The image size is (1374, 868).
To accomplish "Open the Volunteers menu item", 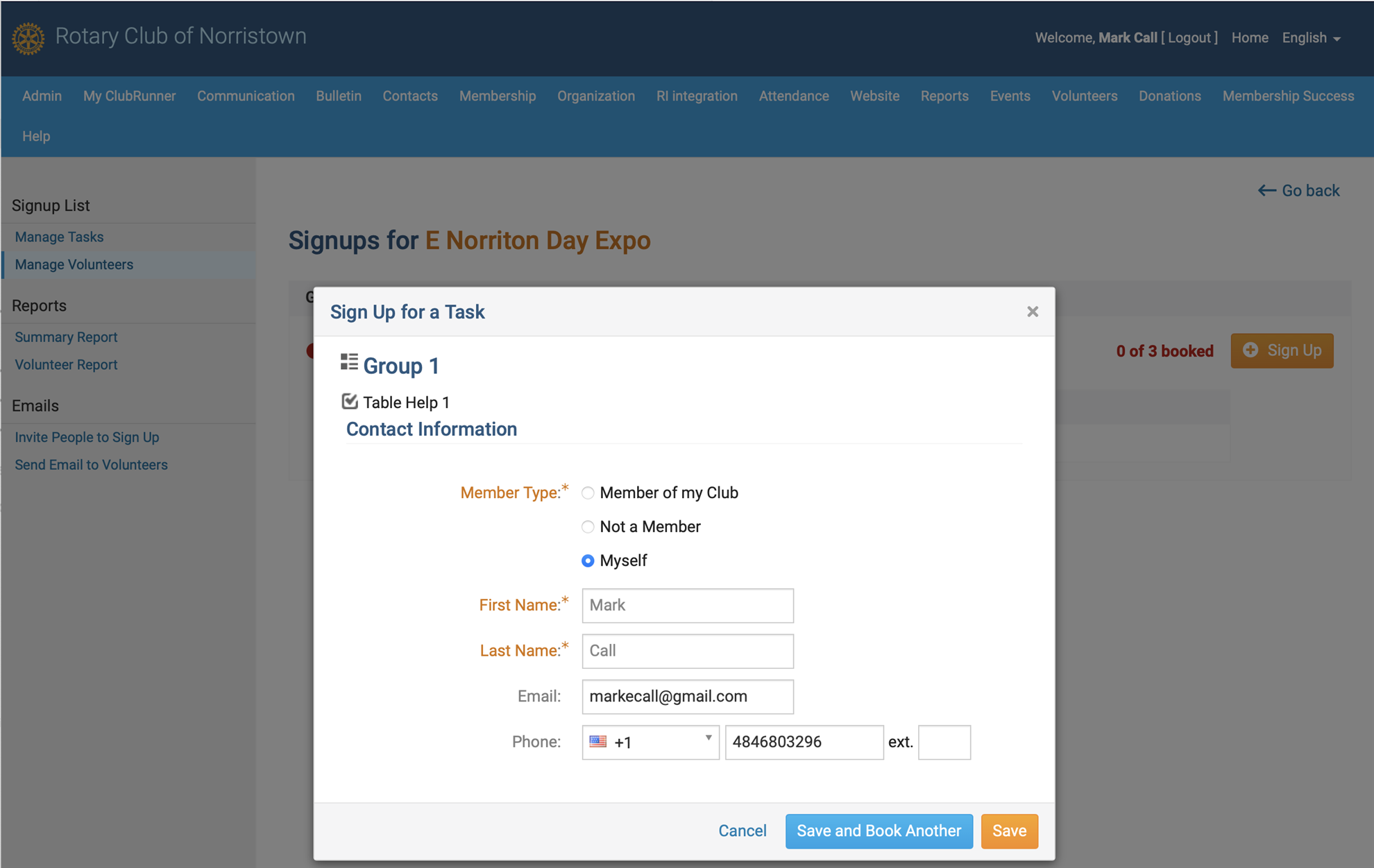I will pos(1085,96).
